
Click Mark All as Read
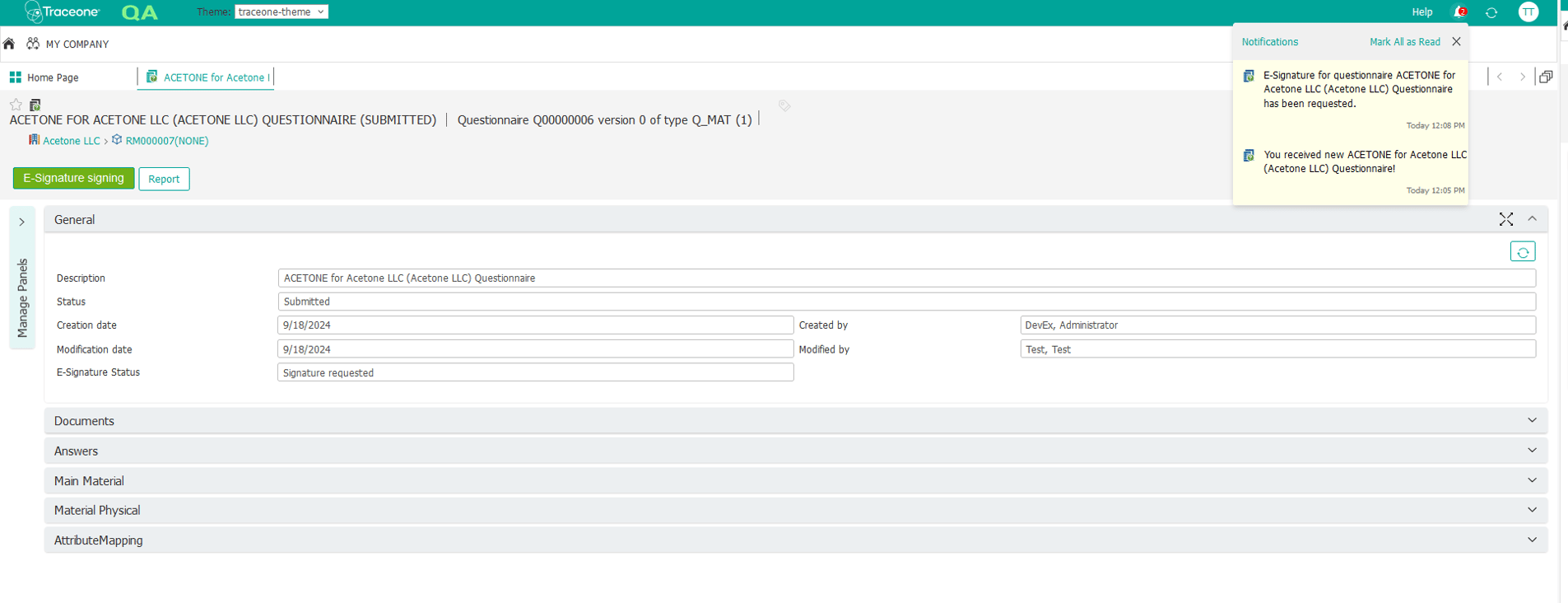point(1405,42)
